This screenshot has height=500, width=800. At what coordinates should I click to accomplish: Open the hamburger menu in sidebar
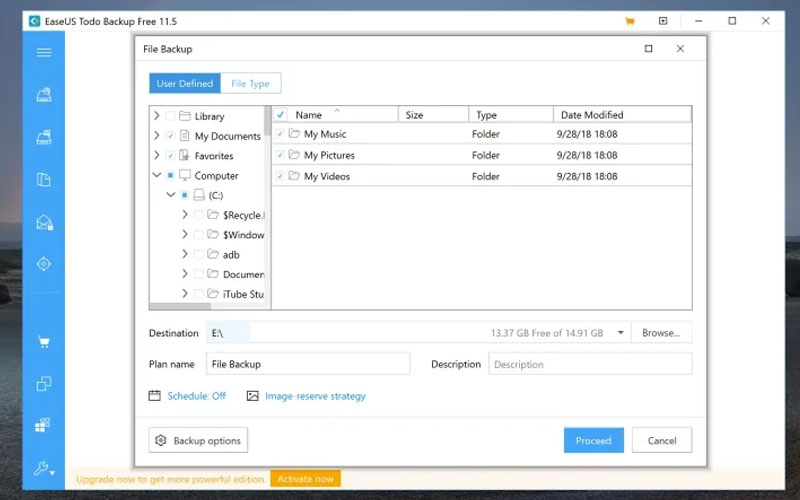[44, 53]
